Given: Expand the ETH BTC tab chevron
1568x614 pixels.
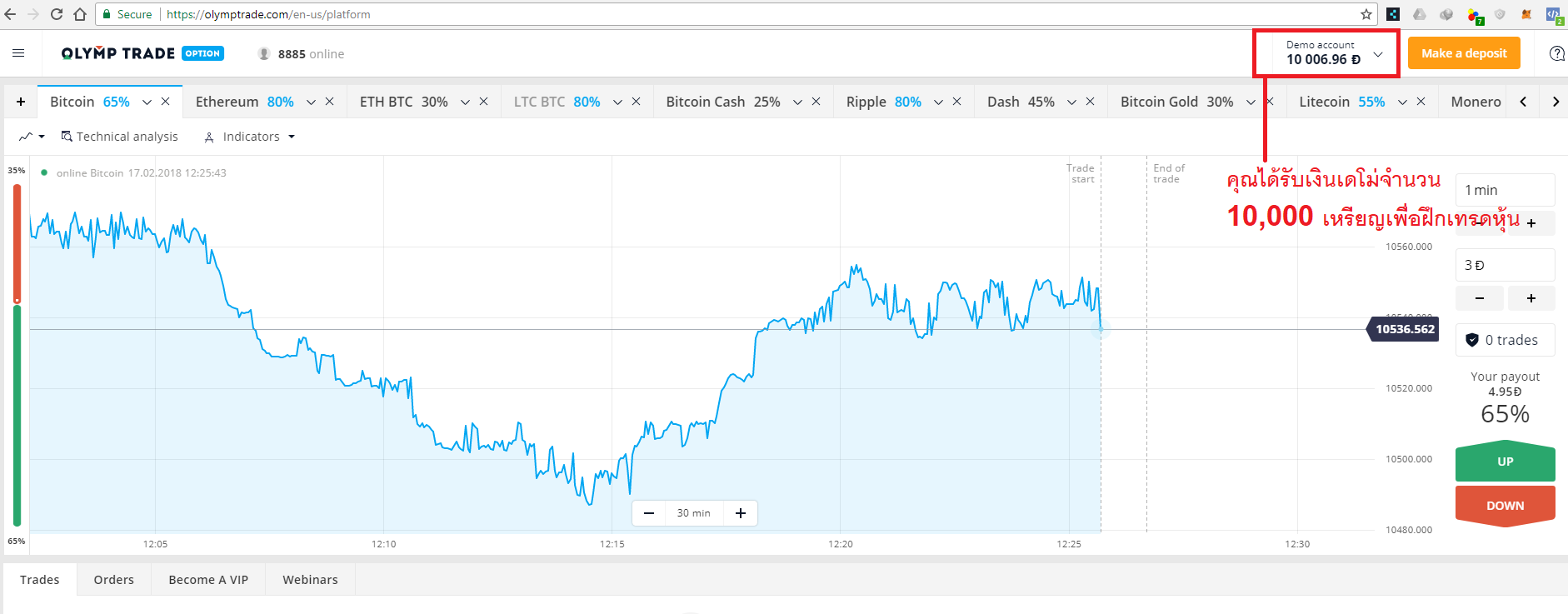Looking at the screenshot, I should coord(465,102).
